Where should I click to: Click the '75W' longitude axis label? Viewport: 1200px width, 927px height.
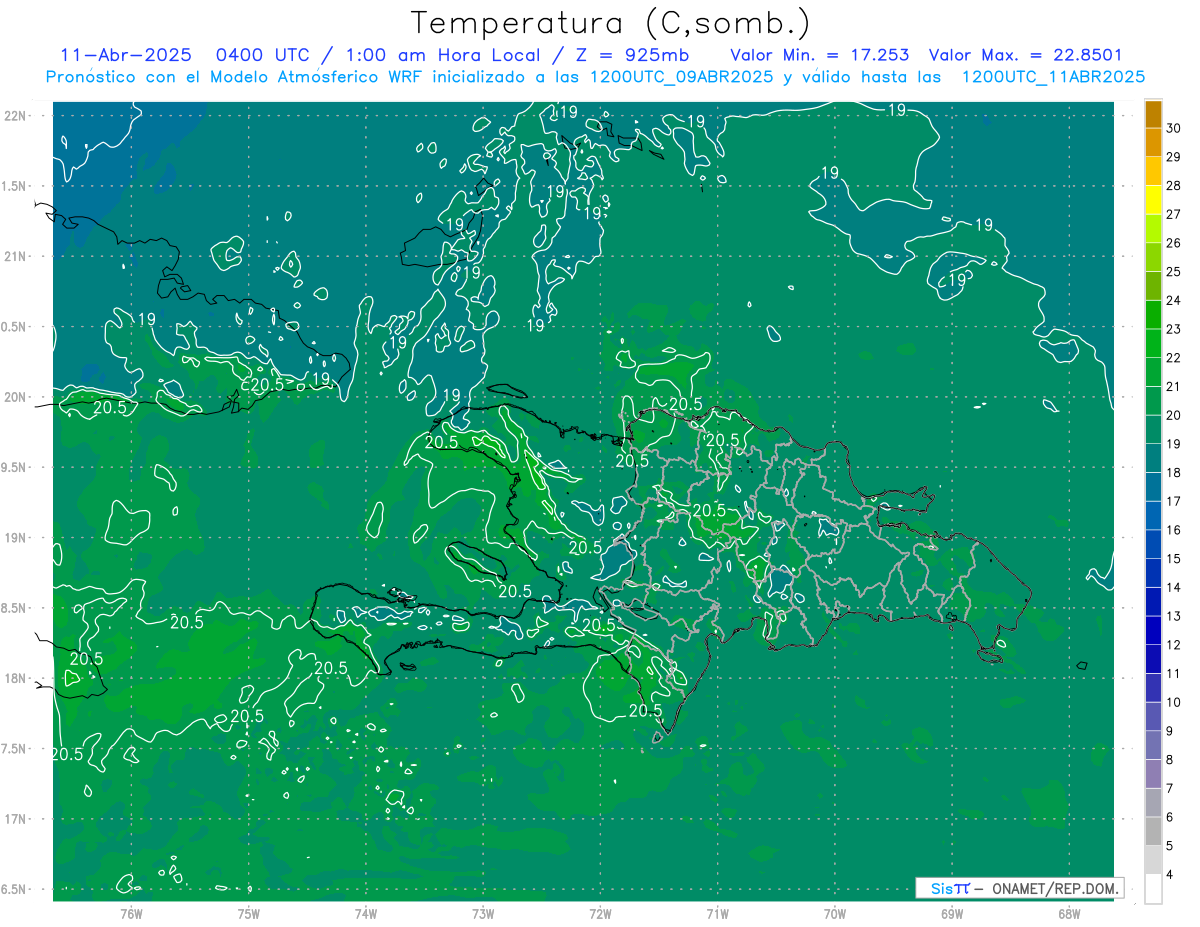[248, 913]
